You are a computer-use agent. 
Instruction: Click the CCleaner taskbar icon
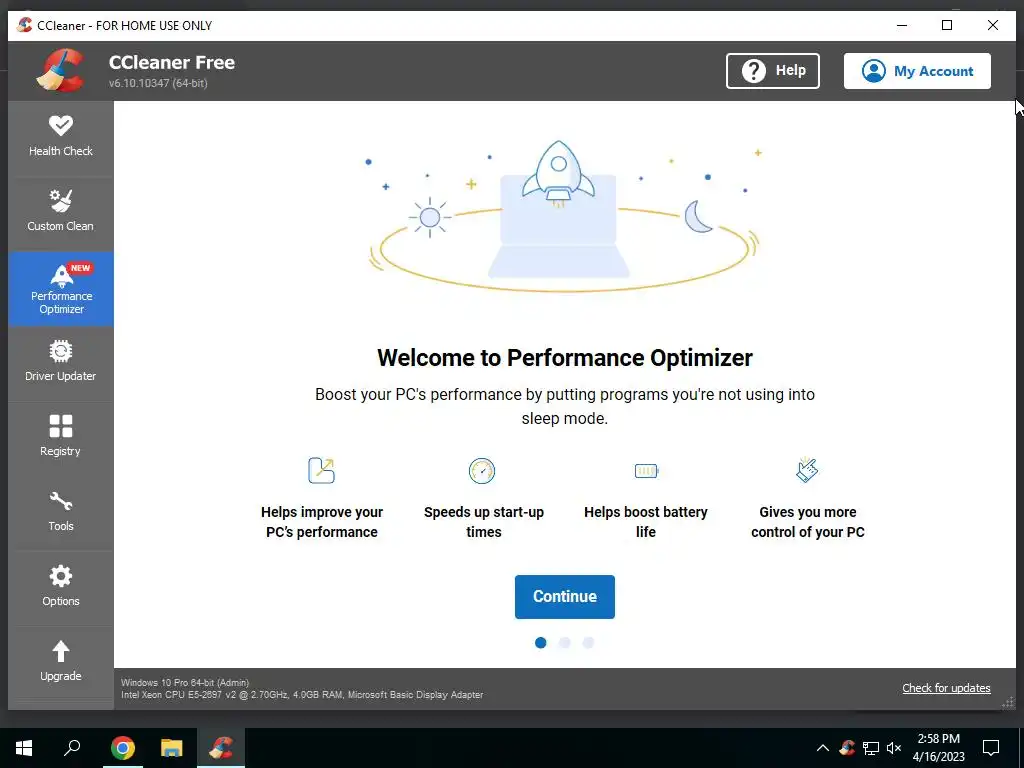221,748
